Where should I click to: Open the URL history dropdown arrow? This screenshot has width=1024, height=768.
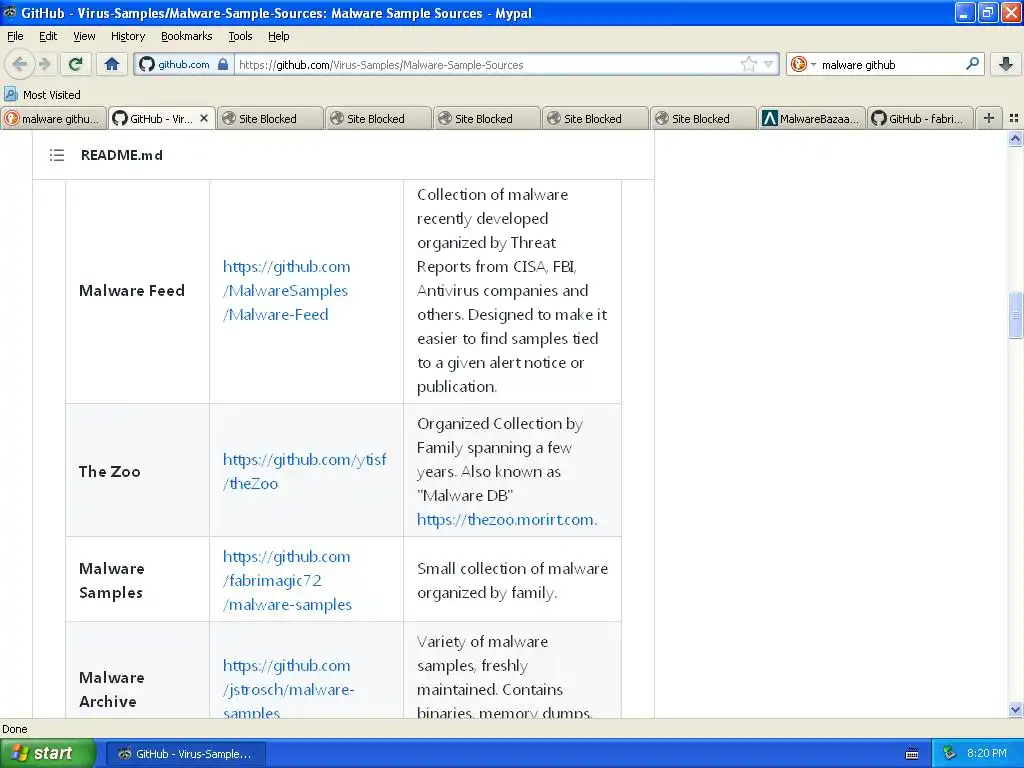pos(768,64)
